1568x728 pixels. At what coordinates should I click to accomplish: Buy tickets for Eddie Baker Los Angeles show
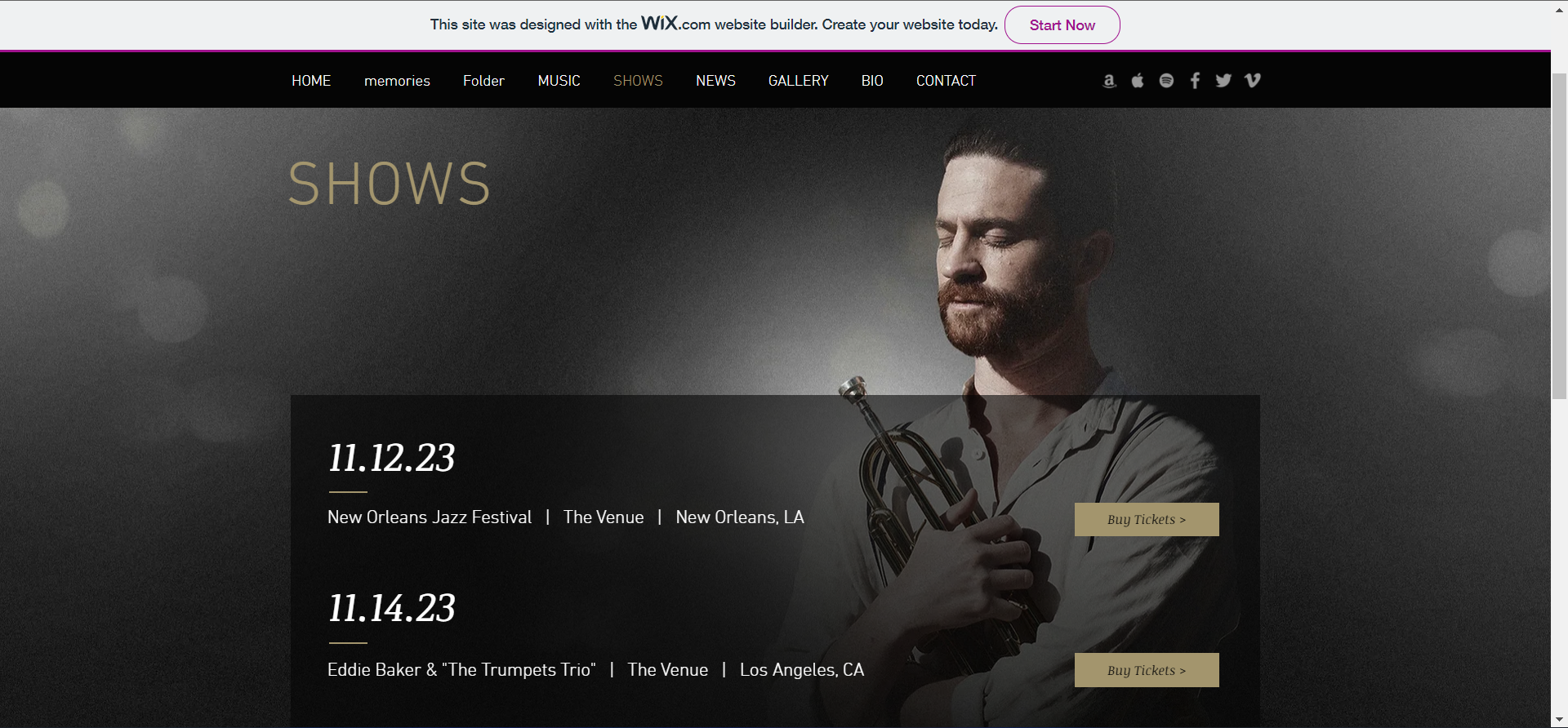[1147, 670]
